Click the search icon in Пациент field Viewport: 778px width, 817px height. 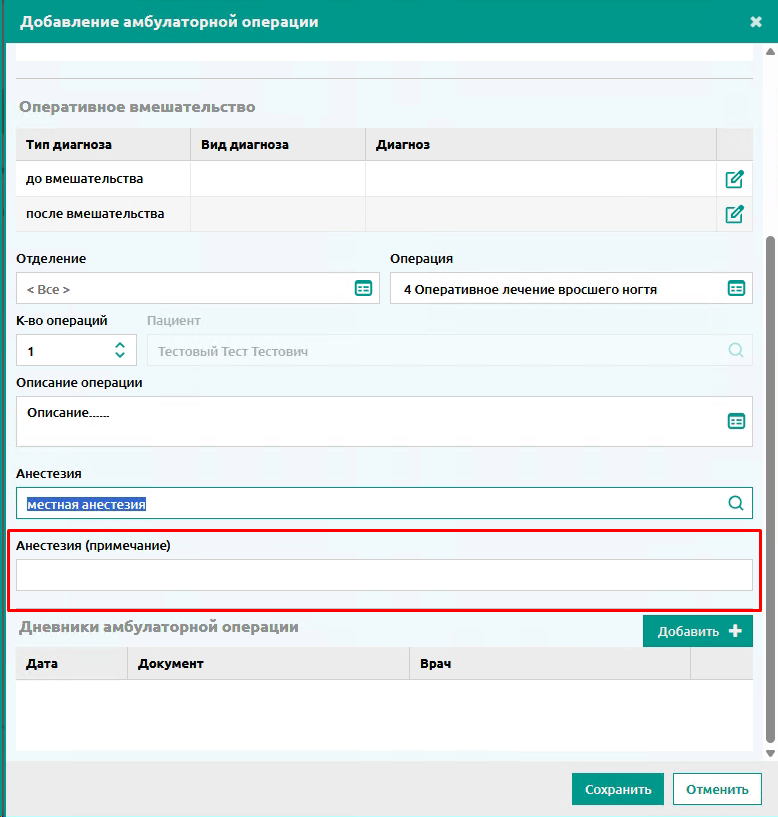(736, 350)
